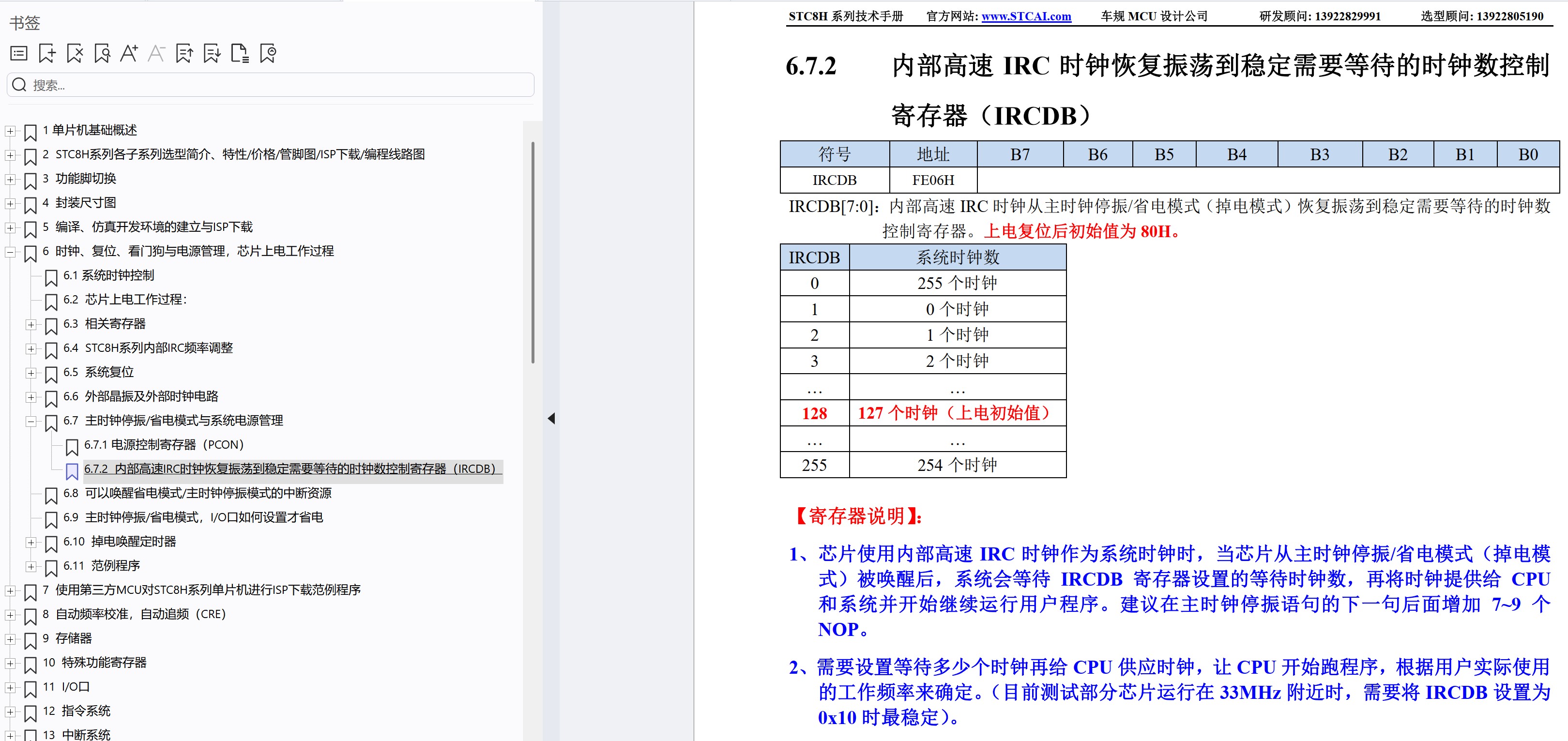Expand chapter 2 STC8H系列各子系列选型简介
1568x741 pixels.
click(x=10, y=155)
